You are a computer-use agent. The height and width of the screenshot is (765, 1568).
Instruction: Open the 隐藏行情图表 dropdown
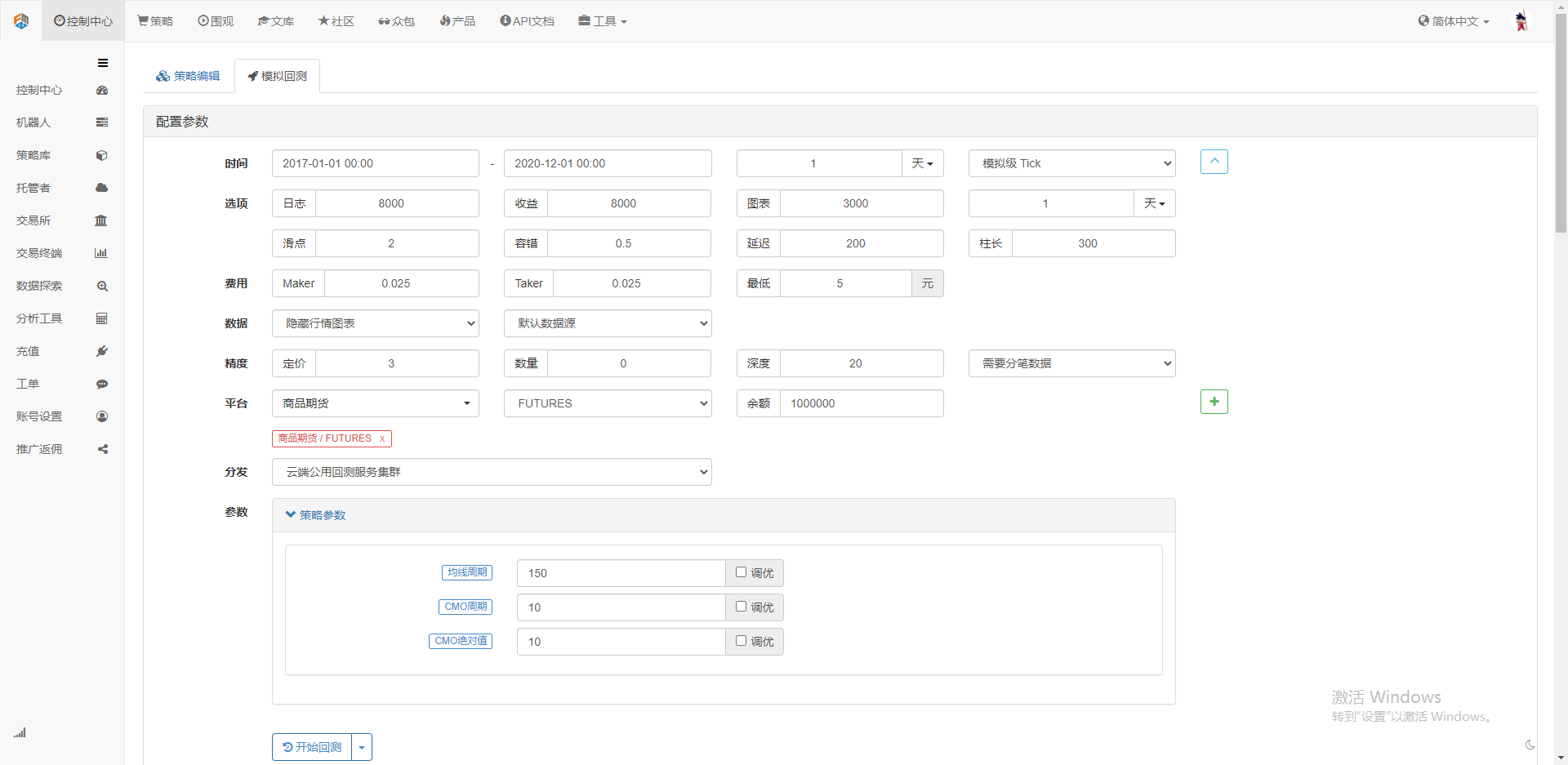pos(376,323)
